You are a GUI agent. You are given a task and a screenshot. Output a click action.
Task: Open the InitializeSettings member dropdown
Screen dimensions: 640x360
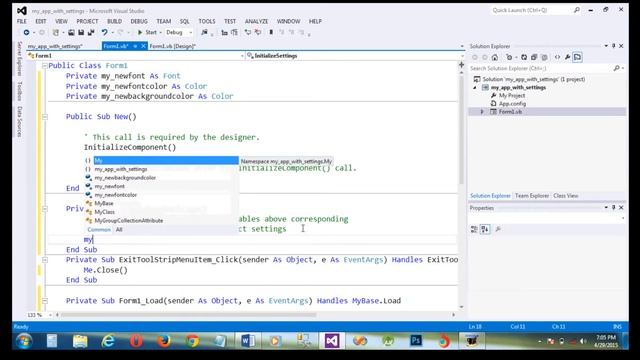pyautogui.click(x=462, y=56)
